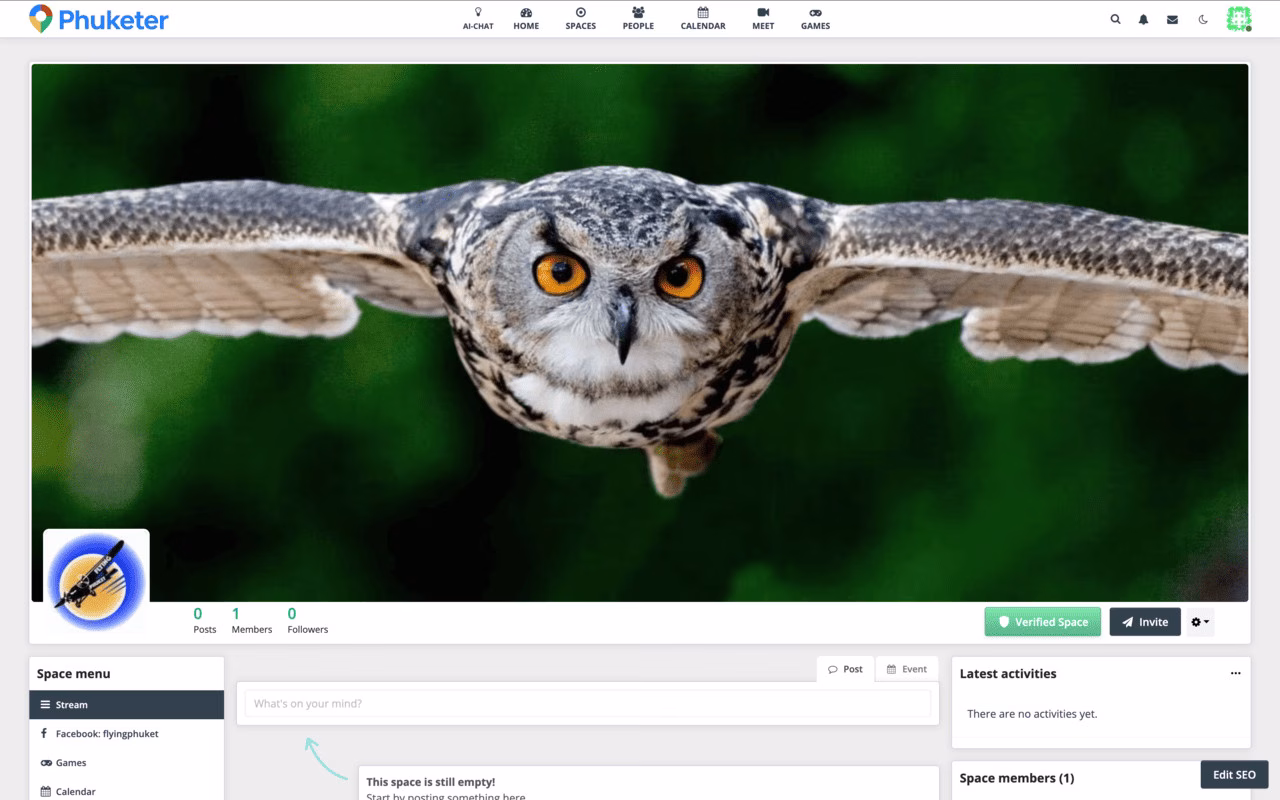This screenshot has width=1280, height=800.
Task: Click the Space menu heading
Action: [74, 674]
